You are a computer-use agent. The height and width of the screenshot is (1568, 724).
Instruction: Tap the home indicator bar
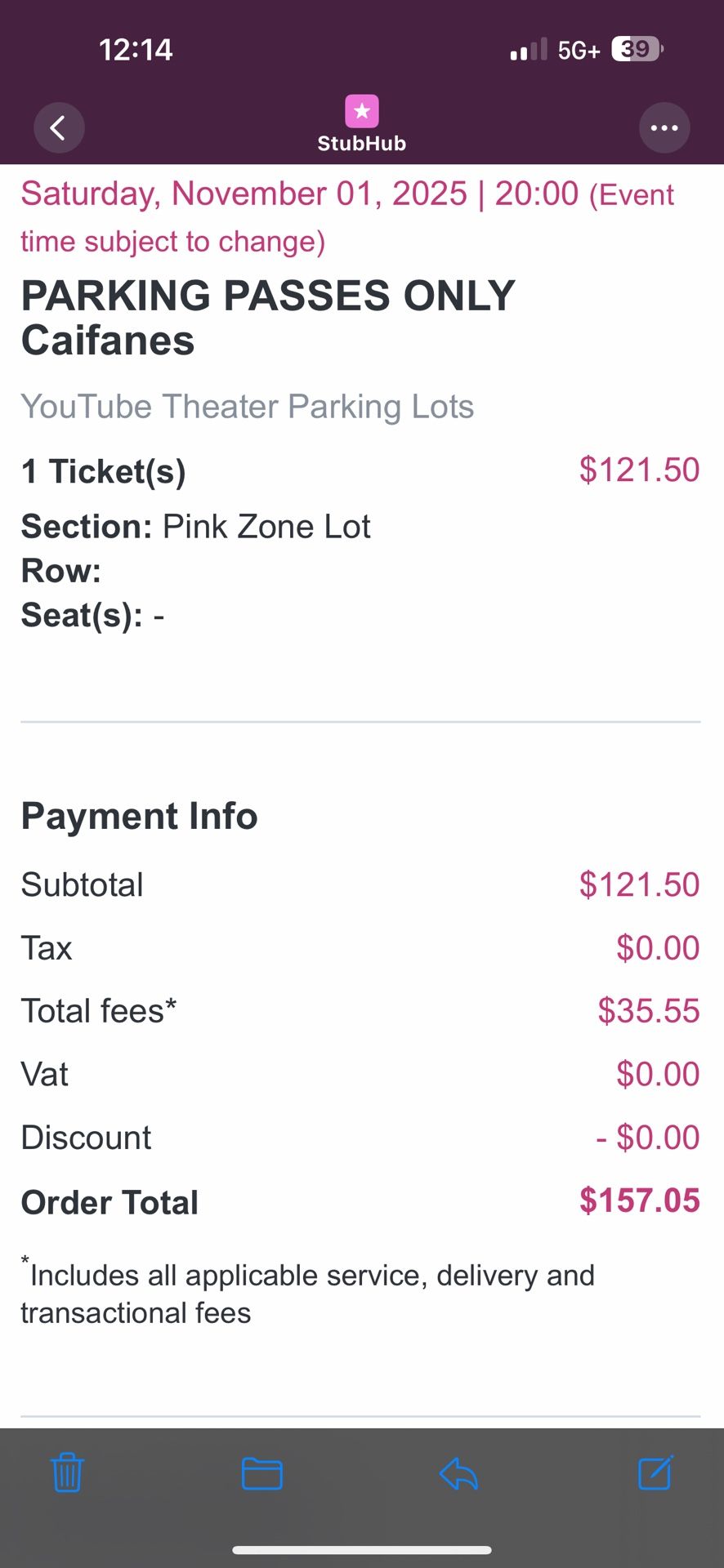(x=361, y=1549)
